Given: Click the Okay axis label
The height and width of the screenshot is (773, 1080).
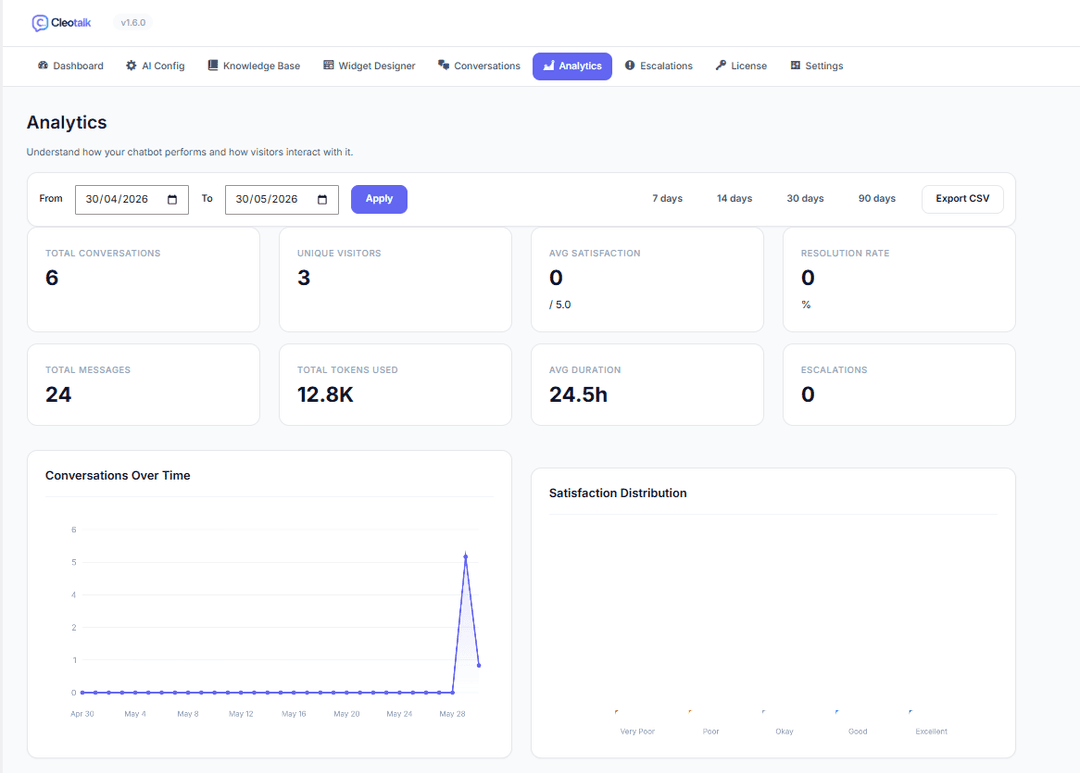Looking at the screenshot, I should (785, 732).
